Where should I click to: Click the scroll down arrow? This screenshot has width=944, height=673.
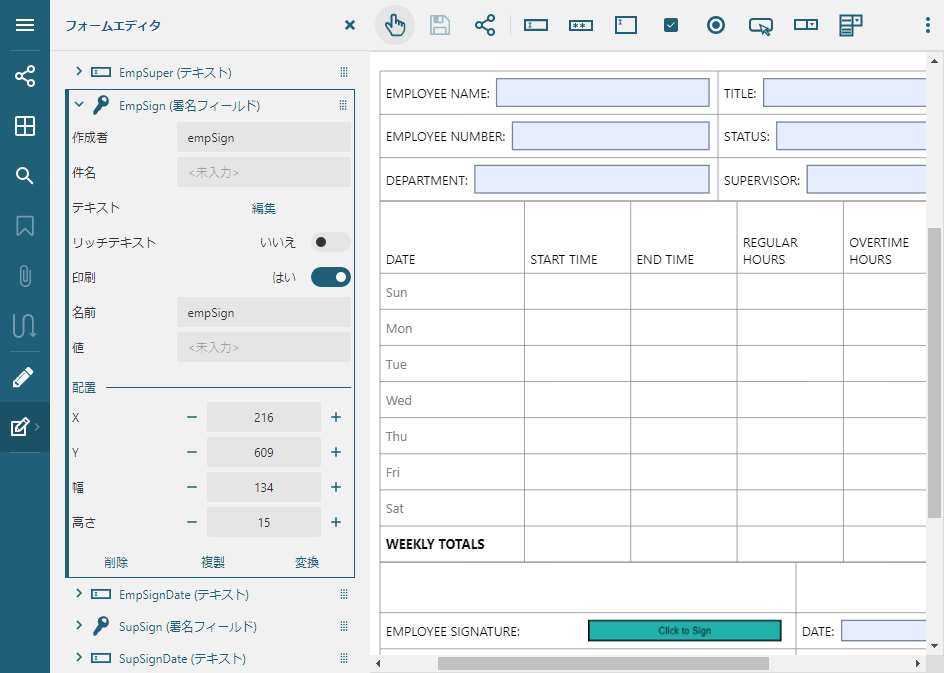[934, 646]
